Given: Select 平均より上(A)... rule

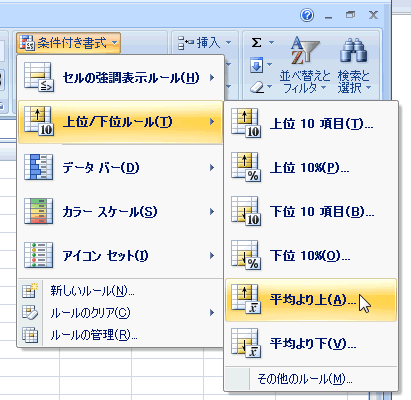Looking at the screenshot, I should pos(311,300).
